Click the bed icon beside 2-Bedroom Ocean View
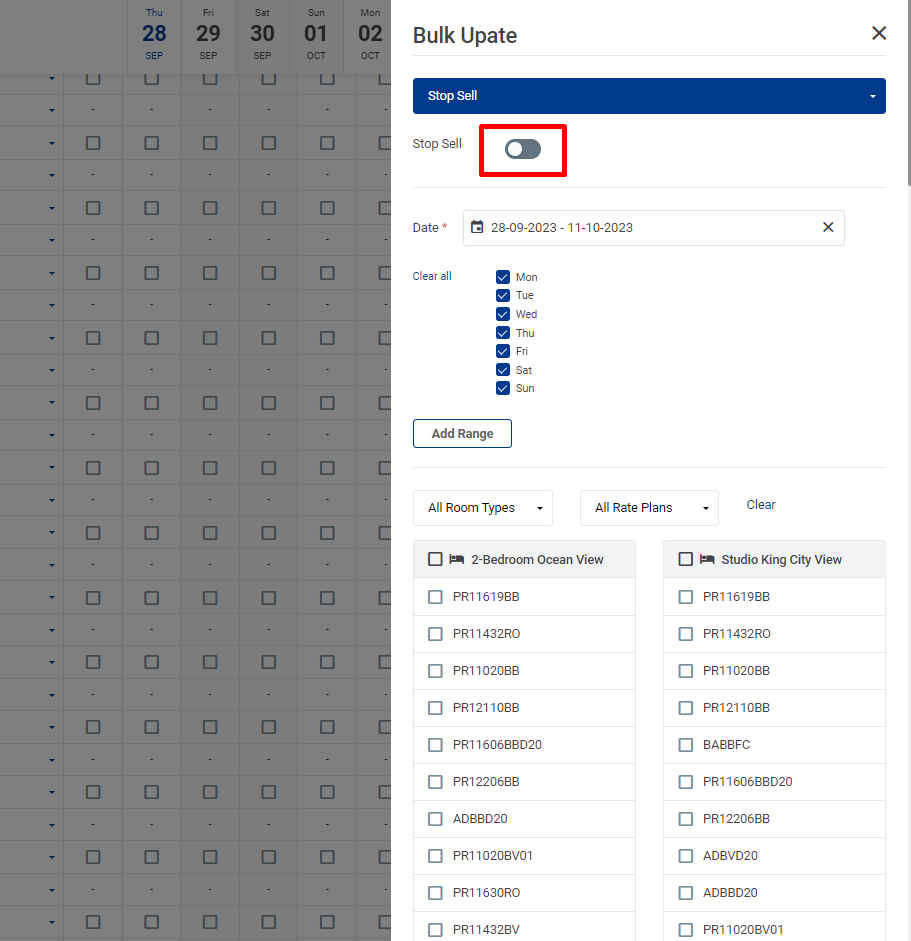The height and width of the screenshot is (941, 911). point(457,560)
